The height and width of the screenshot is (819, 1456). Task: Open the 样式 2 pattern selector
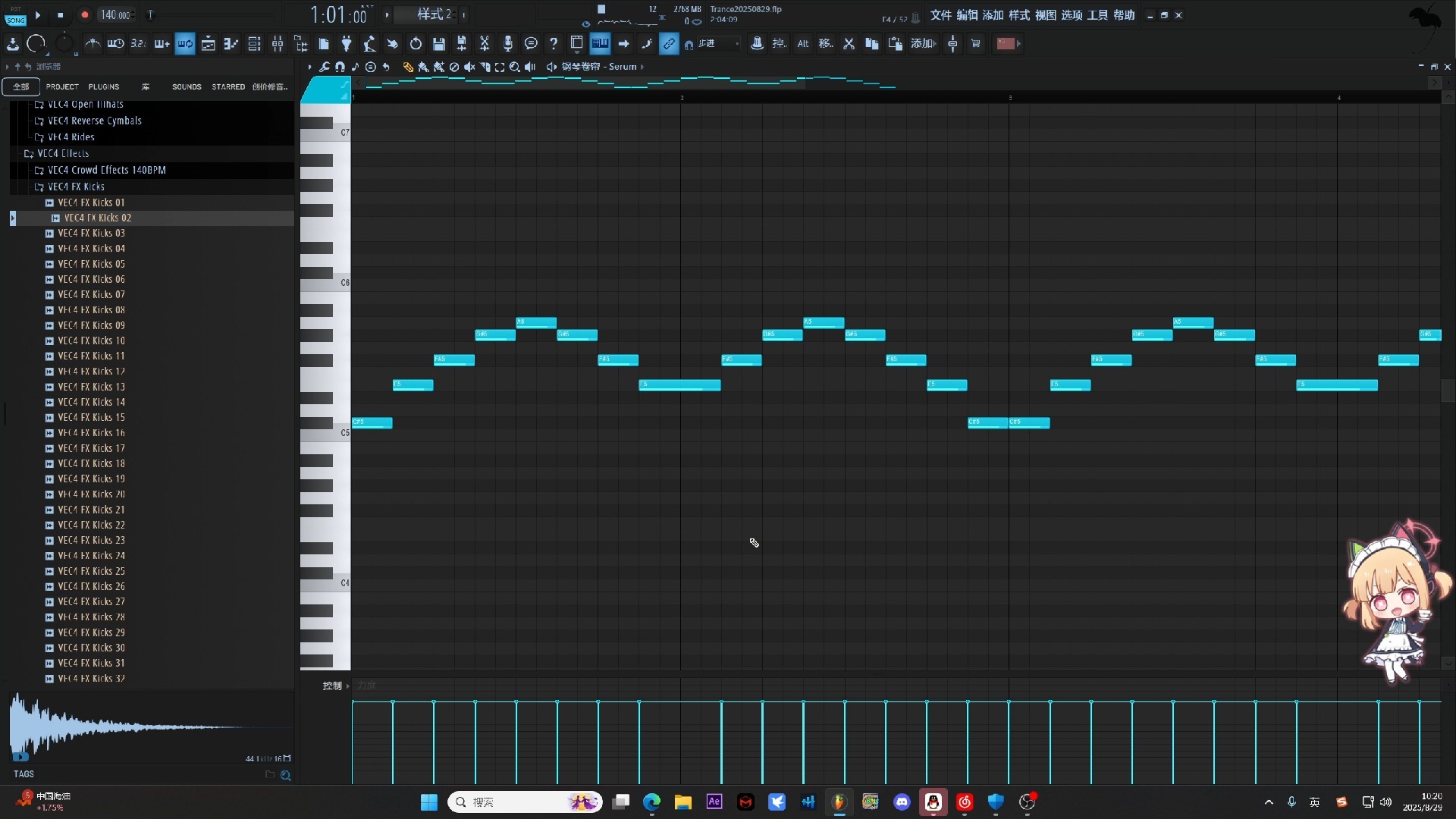point(434,14)
